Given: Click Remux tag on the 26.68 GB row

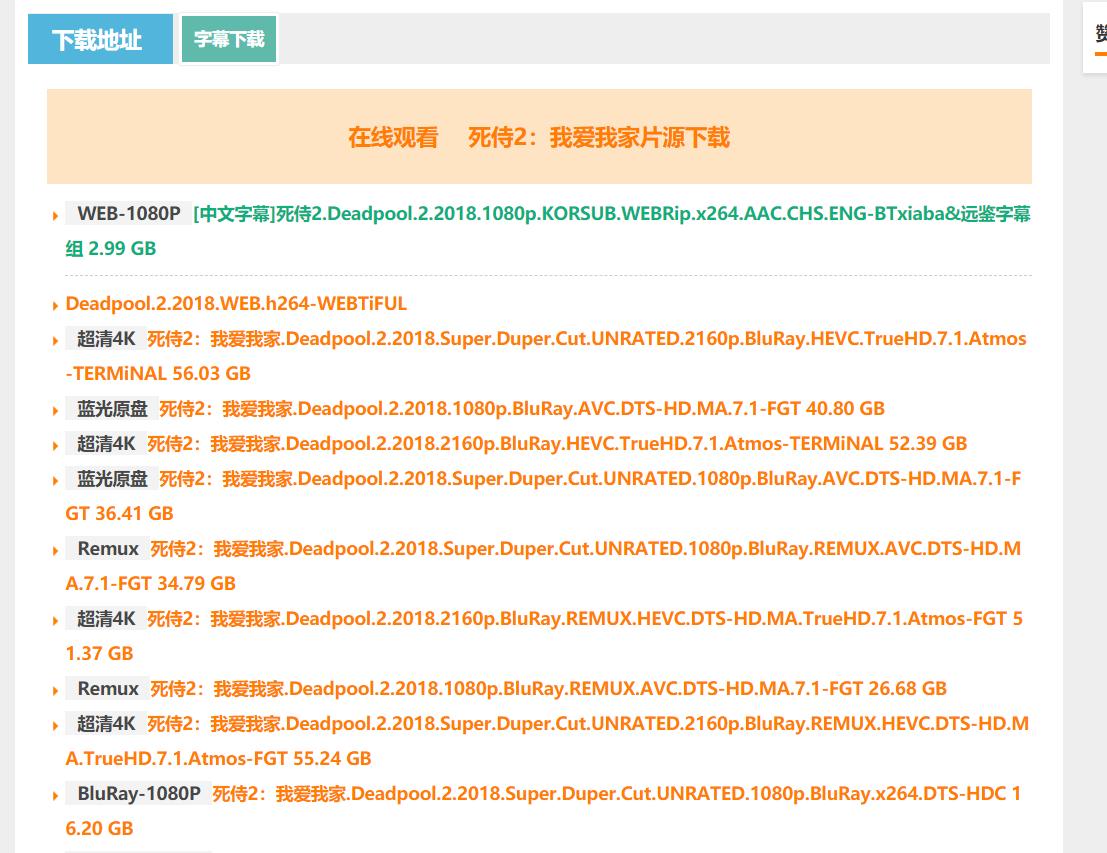Looking at the screenshot, I should pyautogui.click(x=107, y=688).
